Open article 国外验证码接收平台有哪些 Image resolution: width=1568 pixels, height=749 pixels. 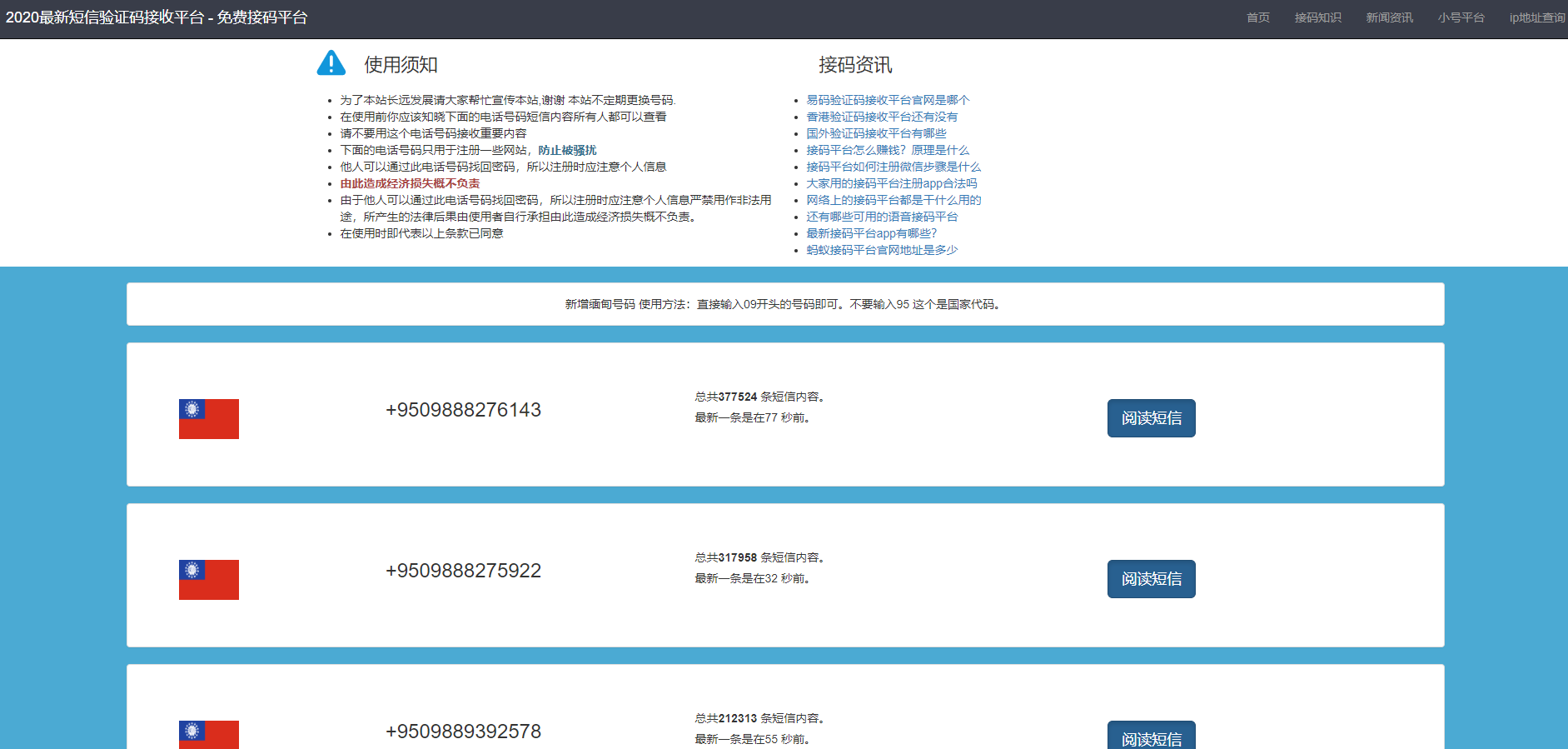coord(876,133)
